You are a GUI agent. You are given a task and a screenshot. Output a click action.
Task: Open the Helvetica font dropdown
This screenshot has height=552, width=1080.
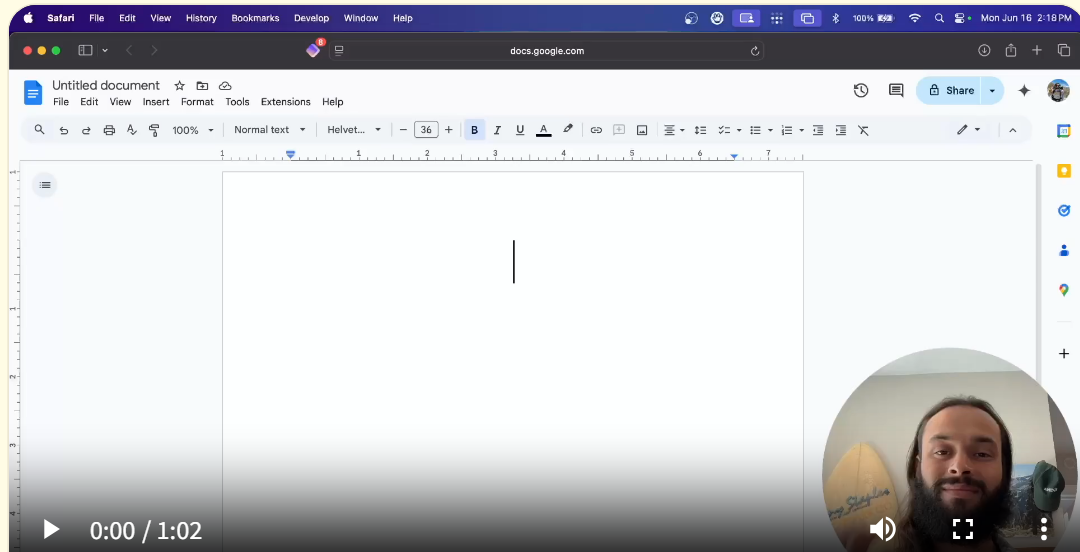[354, 130]
